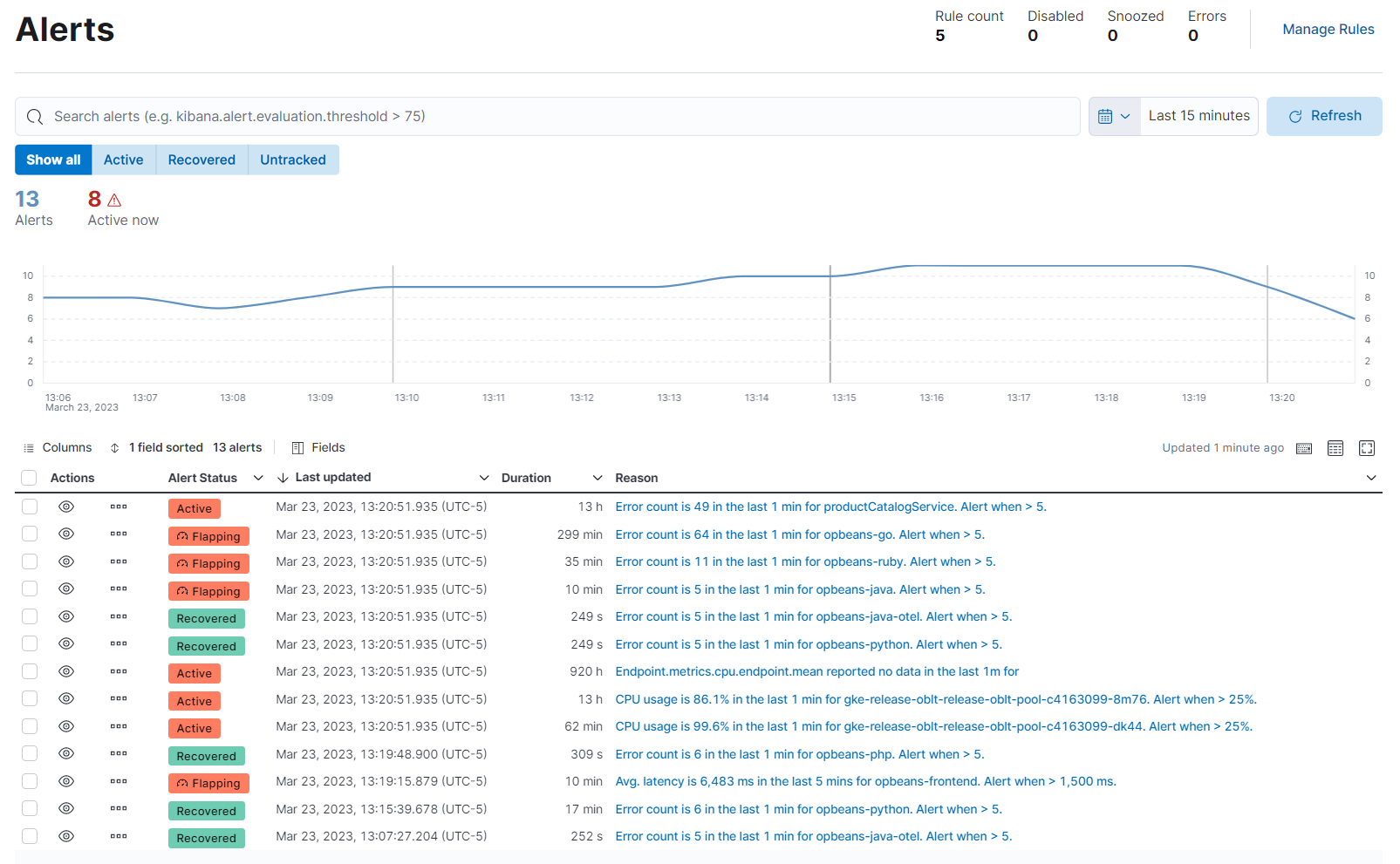The image size is (1400, 864).
Task: Click inside the search alerts input field
Action: 349,116
